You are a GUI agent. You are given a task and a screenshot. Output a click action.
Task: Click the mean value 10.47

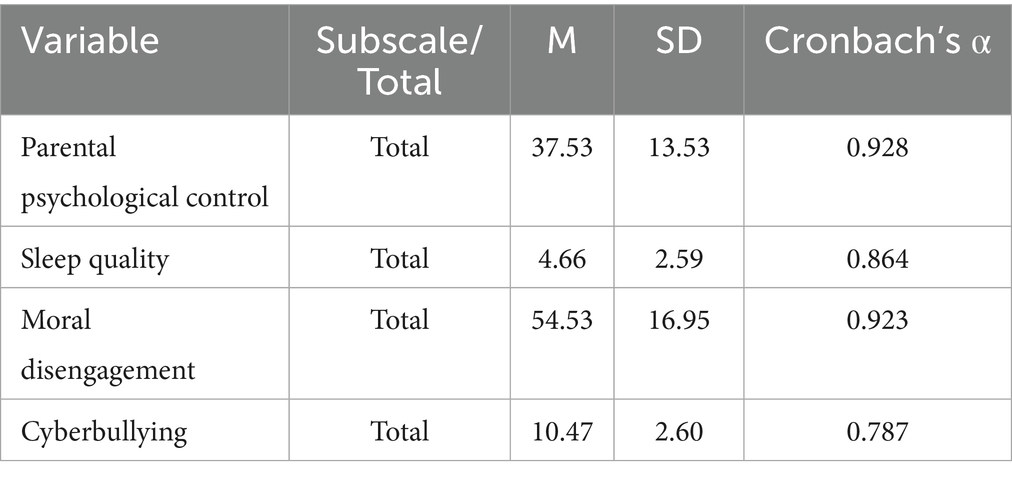click(x=562, y=430)
